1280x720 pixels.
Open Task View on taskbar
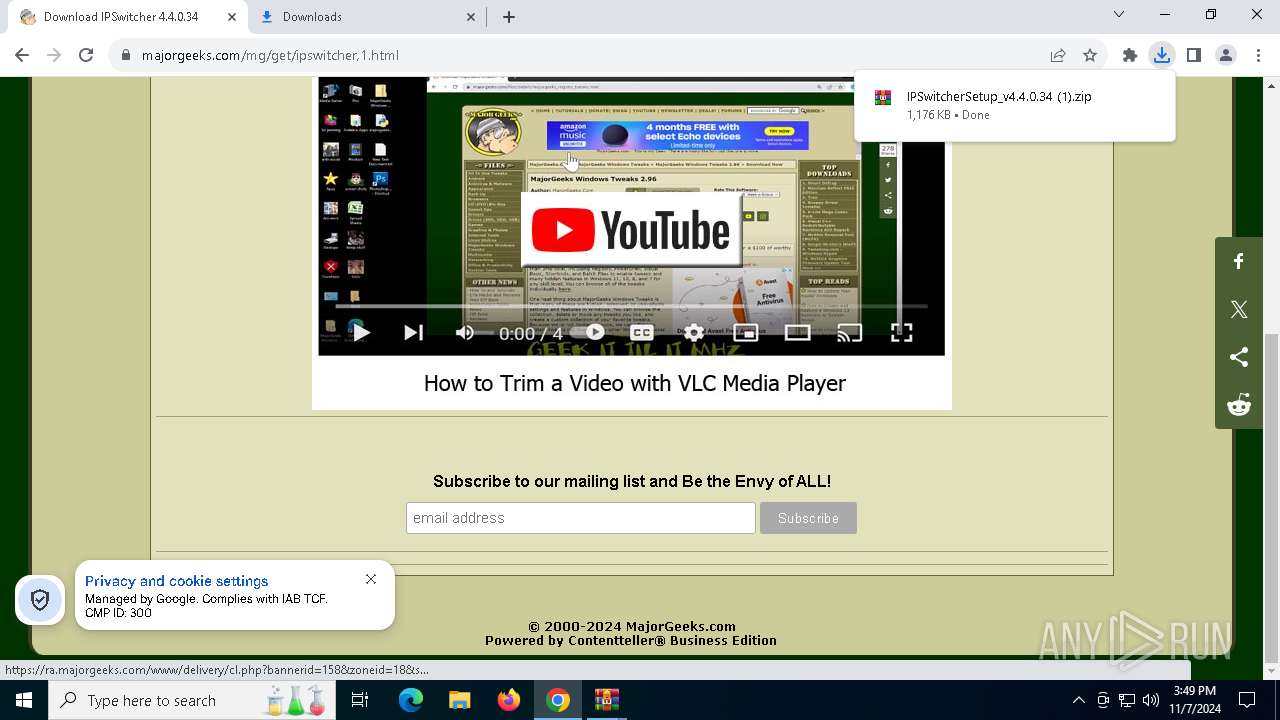point(360,700)
